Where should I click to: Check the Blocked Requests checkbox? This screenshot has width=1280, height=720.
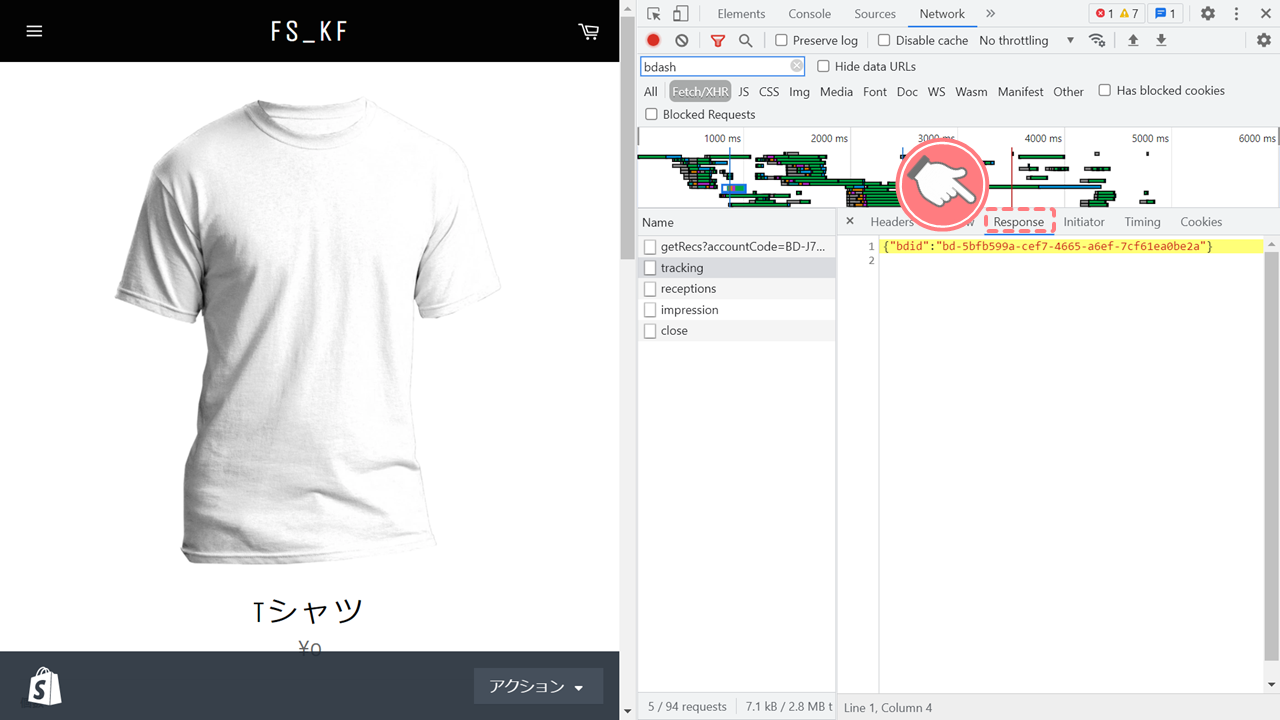651,114
